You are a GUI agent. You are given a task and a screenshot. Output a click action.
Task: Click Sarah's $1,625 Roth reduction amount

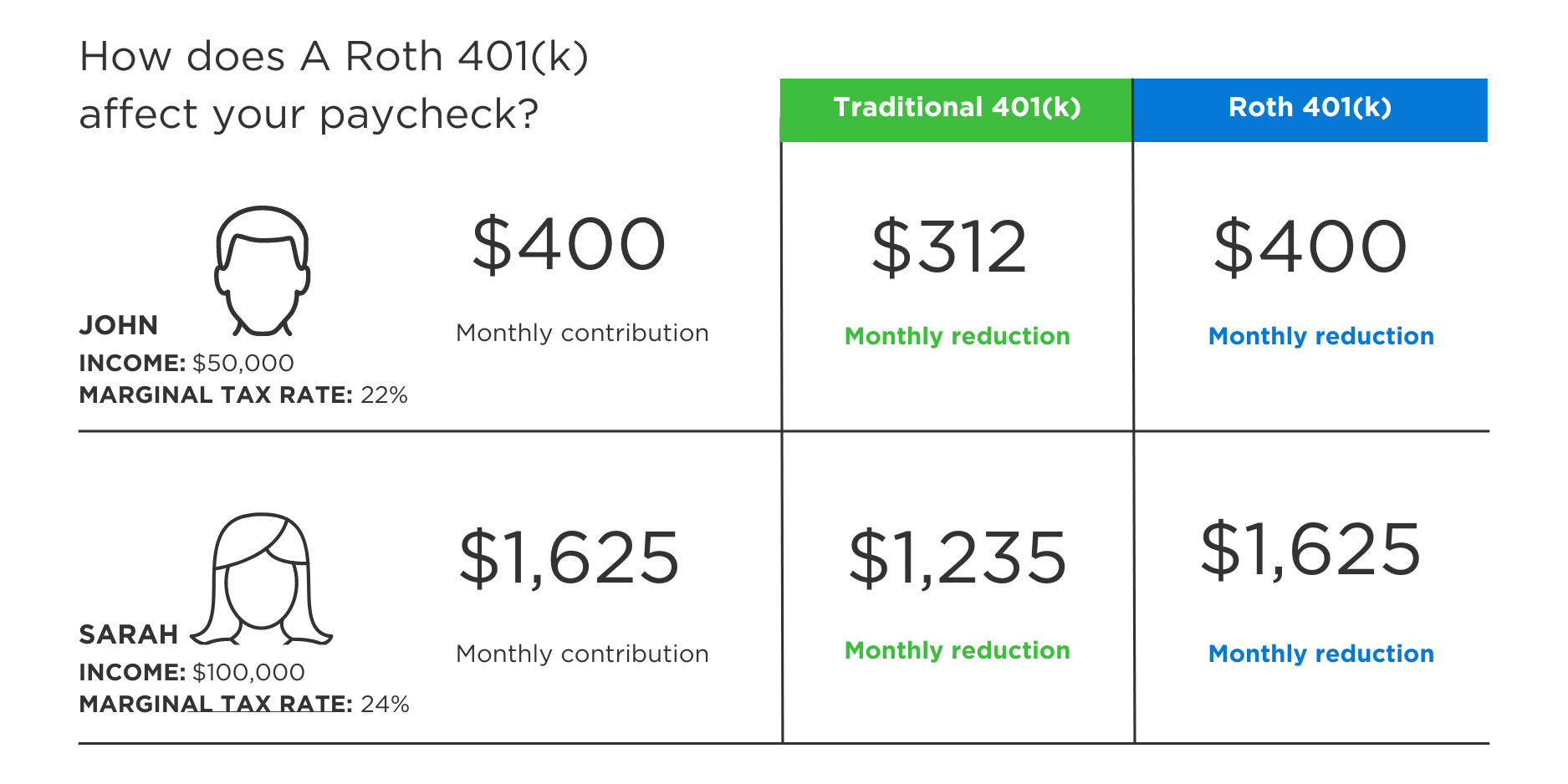pos(1310,550)
